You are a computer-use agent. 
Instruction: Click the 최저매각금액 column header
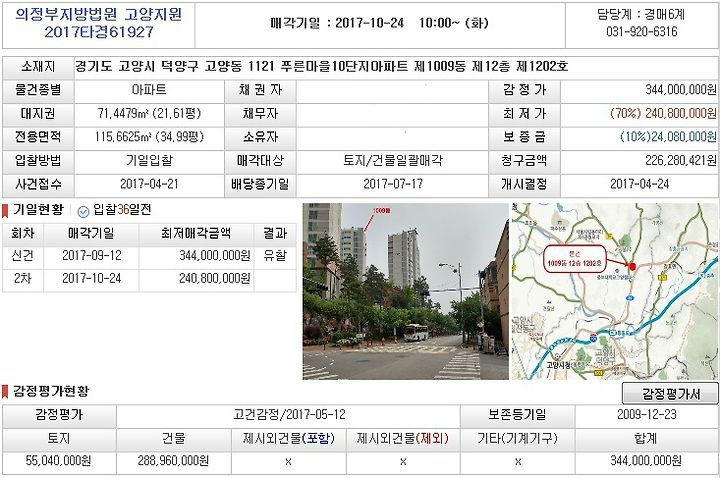tap(196, 233)
